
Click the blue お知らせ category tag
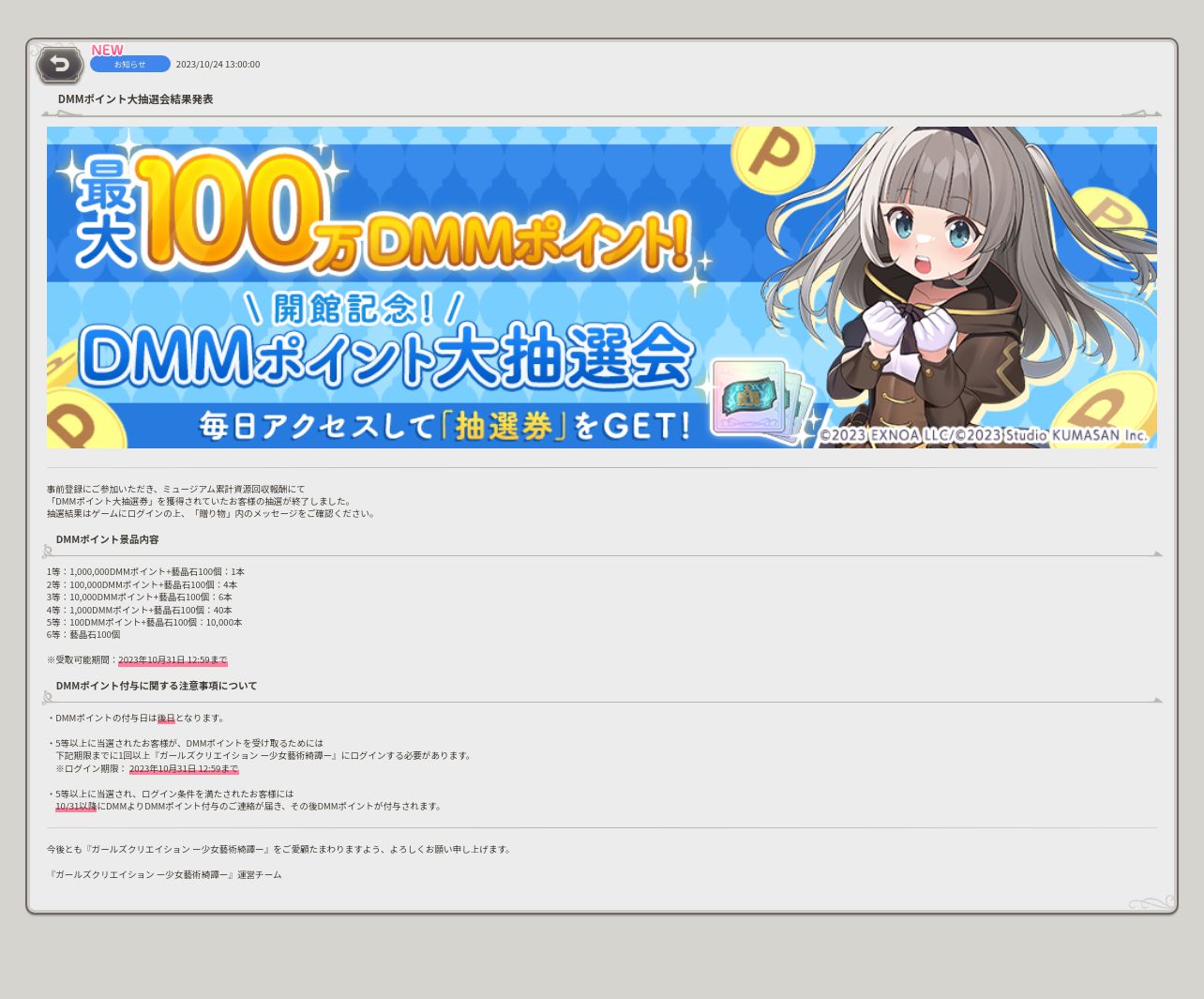pos(130,64)
